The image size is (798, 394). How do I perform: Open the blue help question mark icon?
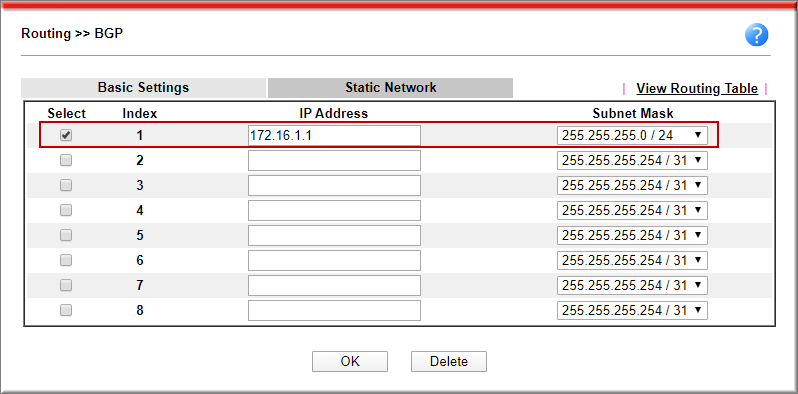click(756, 36)
